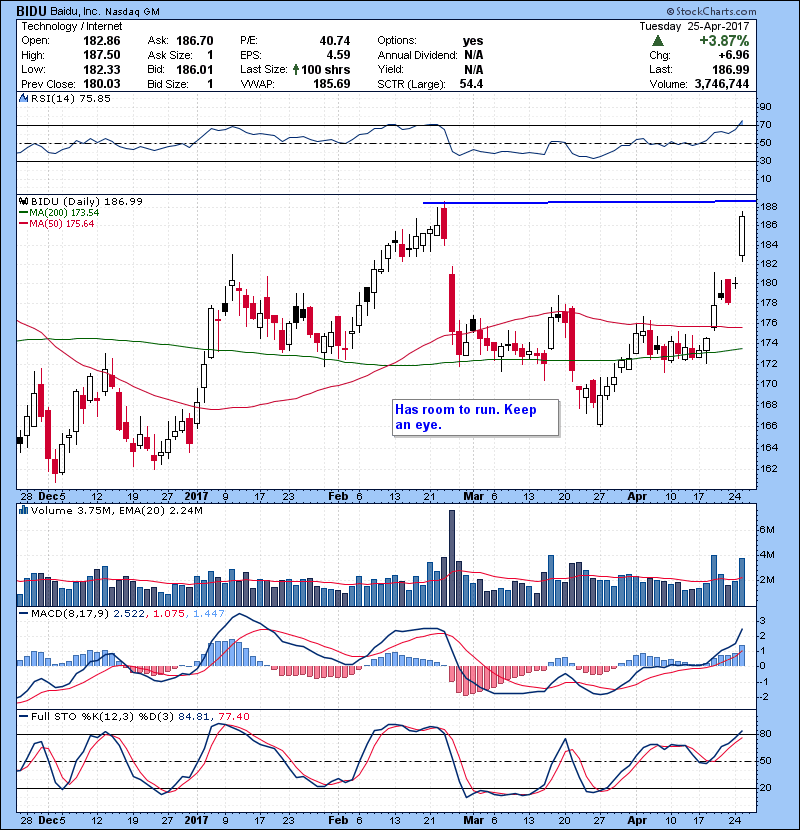Click the Last Size 100 shrs value

coord(326,69)
